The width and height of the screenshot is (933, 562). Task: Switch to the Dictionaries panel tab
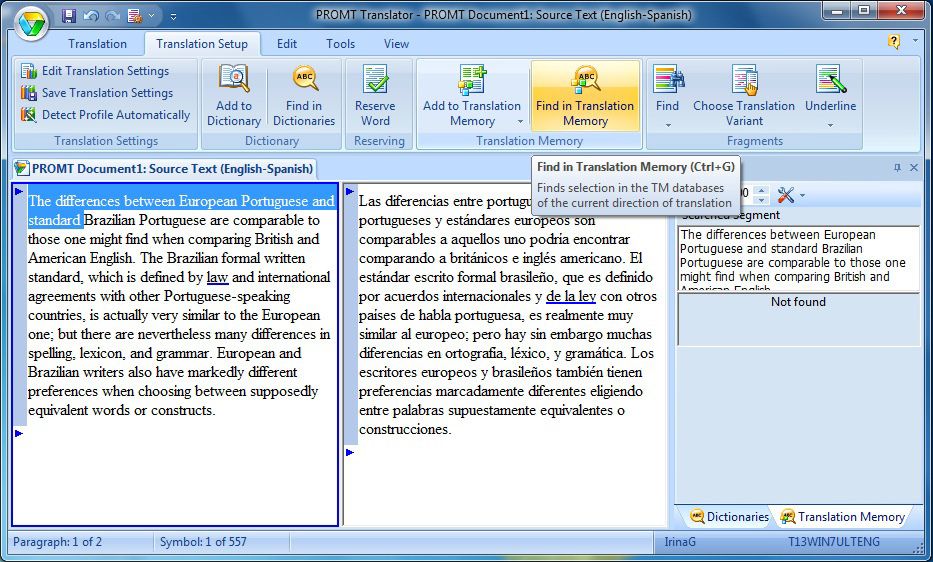point(729,517)
